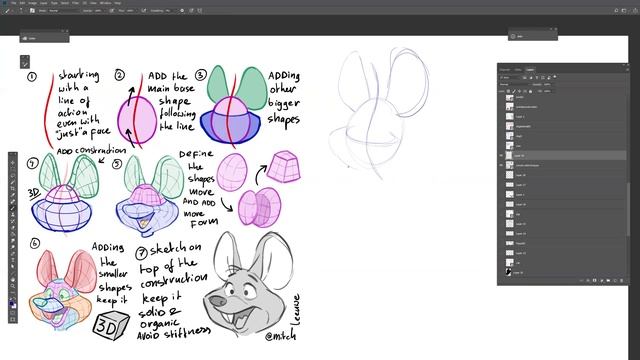Open the Layers panel flyout menu
Screen dimensions: 640x360
[x=628, y=70]
